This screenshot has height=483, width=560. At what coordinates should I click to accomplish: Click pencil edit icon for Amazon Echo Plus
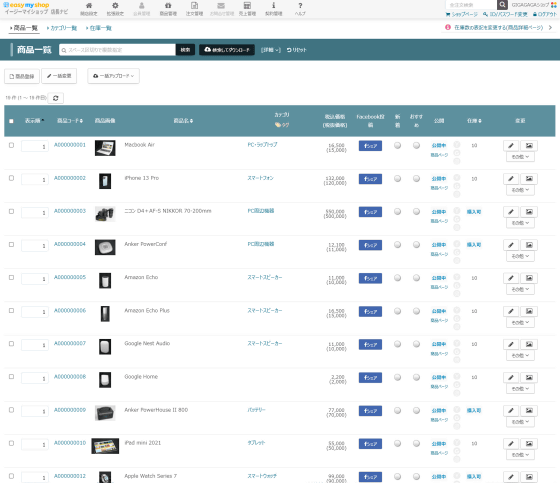pos(511,311)
